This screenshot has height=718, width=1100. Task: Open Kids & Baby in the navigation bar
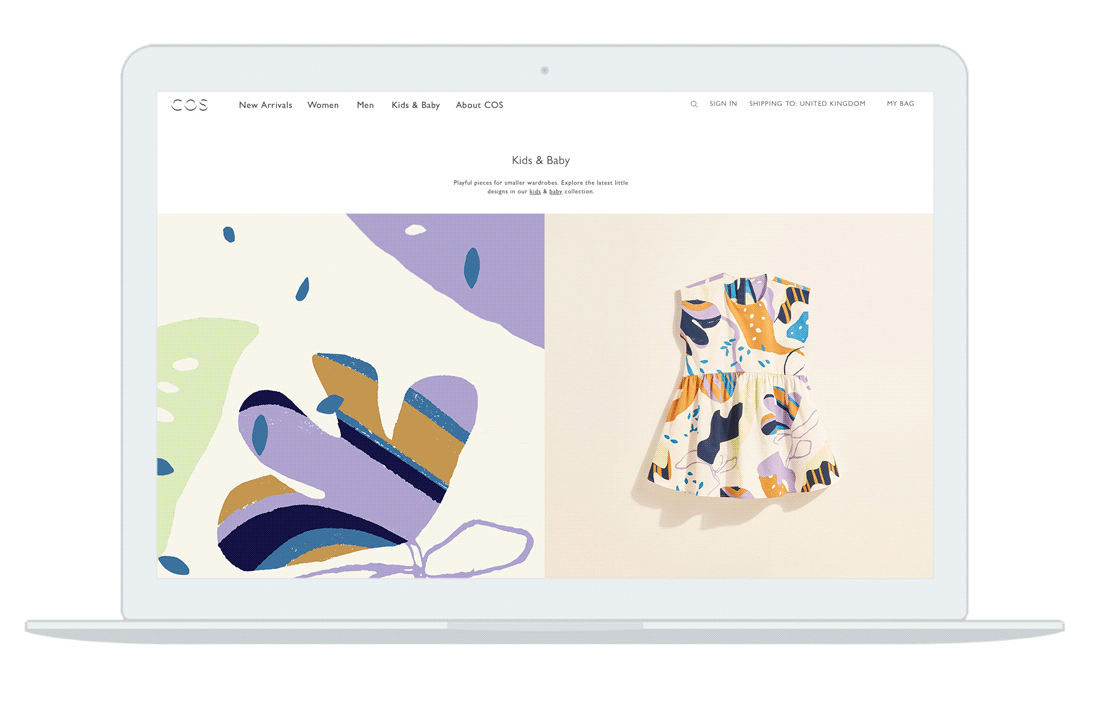pos(415,105)
